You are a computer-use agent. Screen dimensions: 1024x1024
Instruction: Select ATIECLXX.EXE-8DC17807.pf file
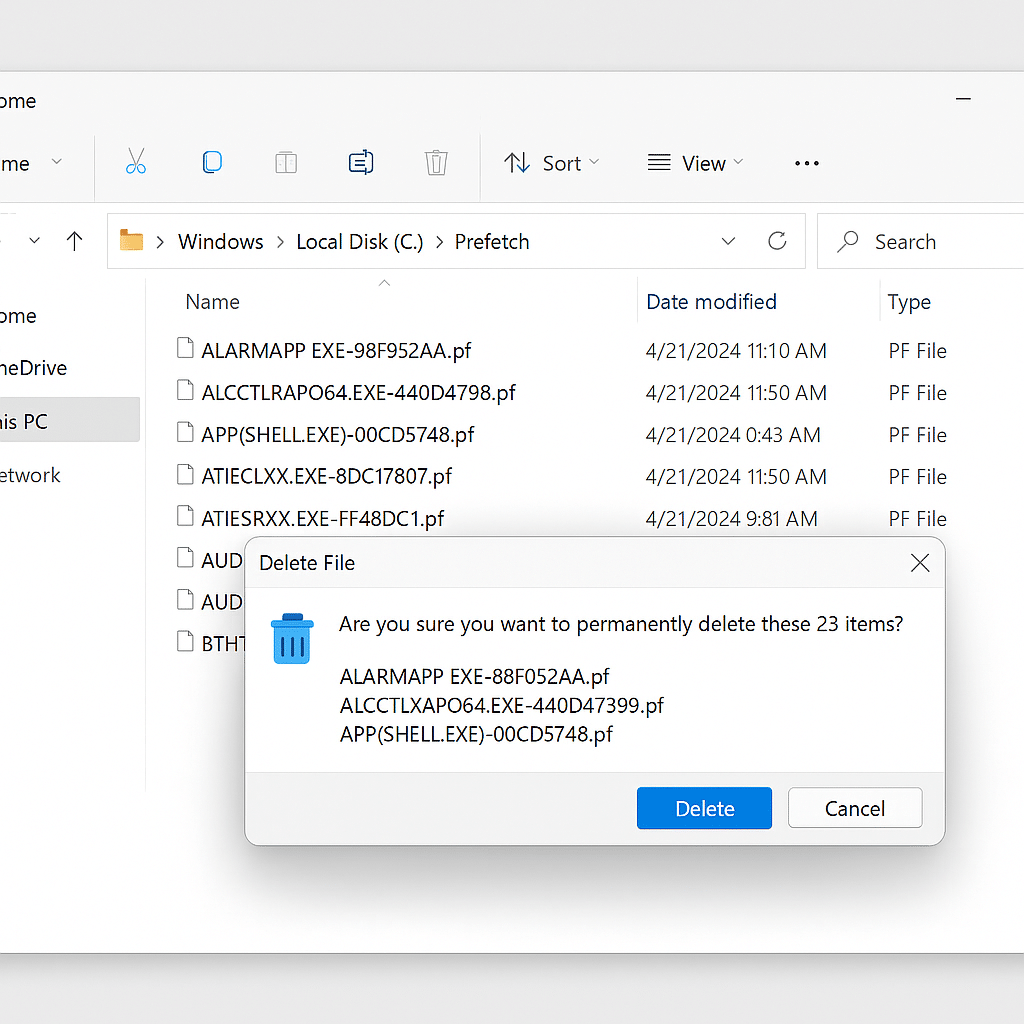point(327,477)
